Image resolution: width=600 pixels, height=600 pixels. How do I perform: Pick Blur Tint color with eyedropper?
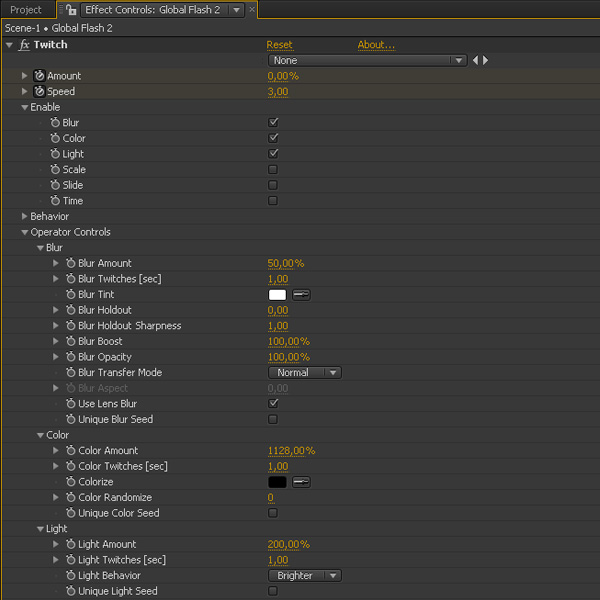pyautogui.click(x=301, y=295)
